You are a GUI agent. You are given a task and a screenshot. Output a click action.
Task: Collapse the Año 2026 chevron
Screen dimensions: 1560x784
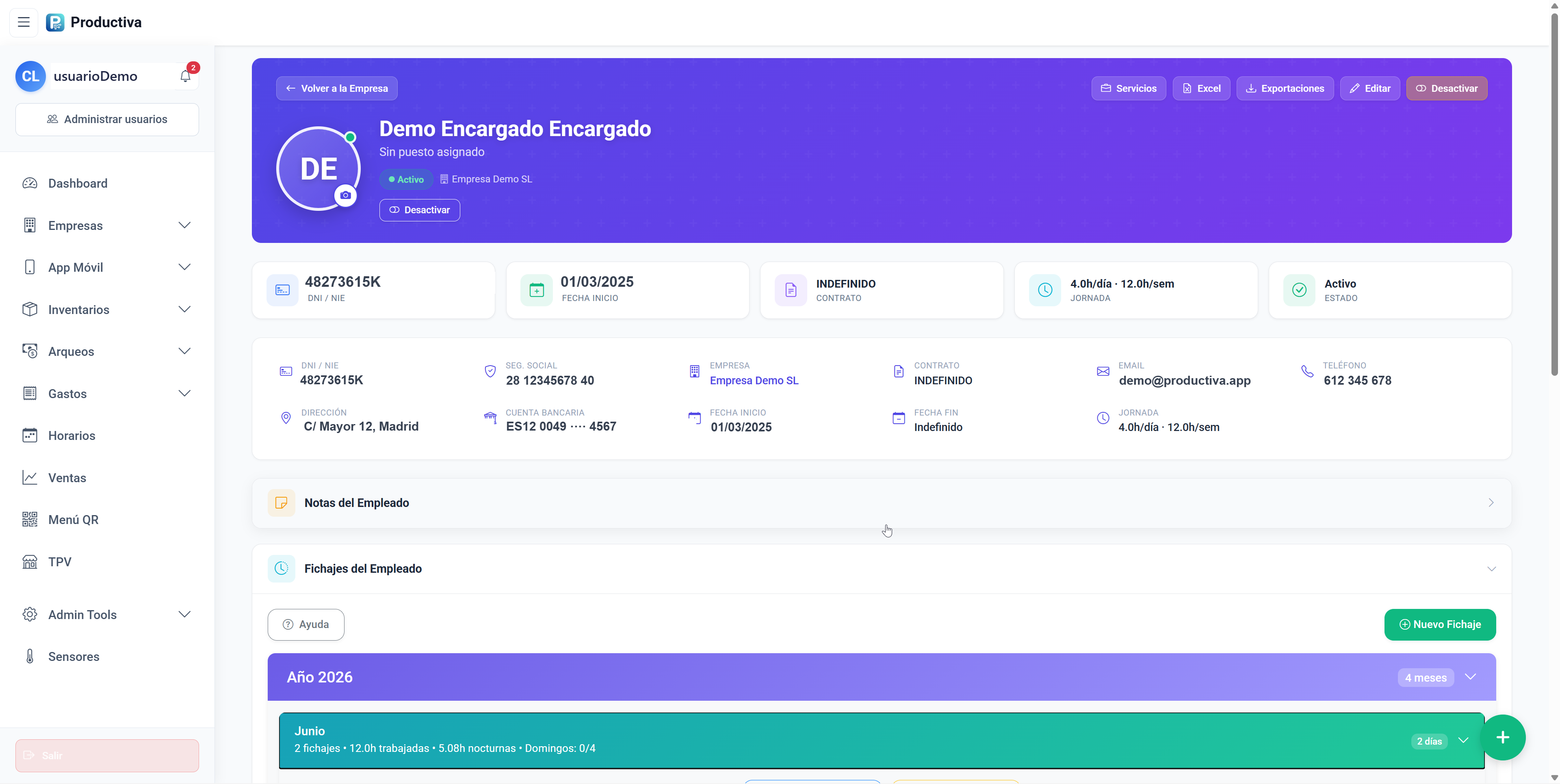[x=1470, y=677]
